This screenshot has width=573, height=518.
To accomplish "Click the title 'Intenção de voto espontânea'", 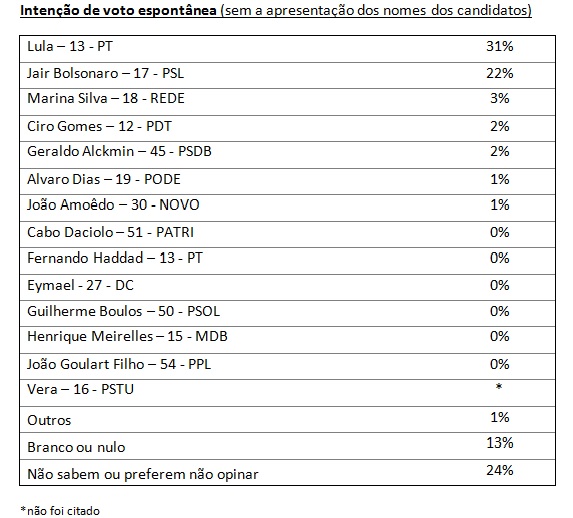I will pyautogui.click(x=118, y=11).
